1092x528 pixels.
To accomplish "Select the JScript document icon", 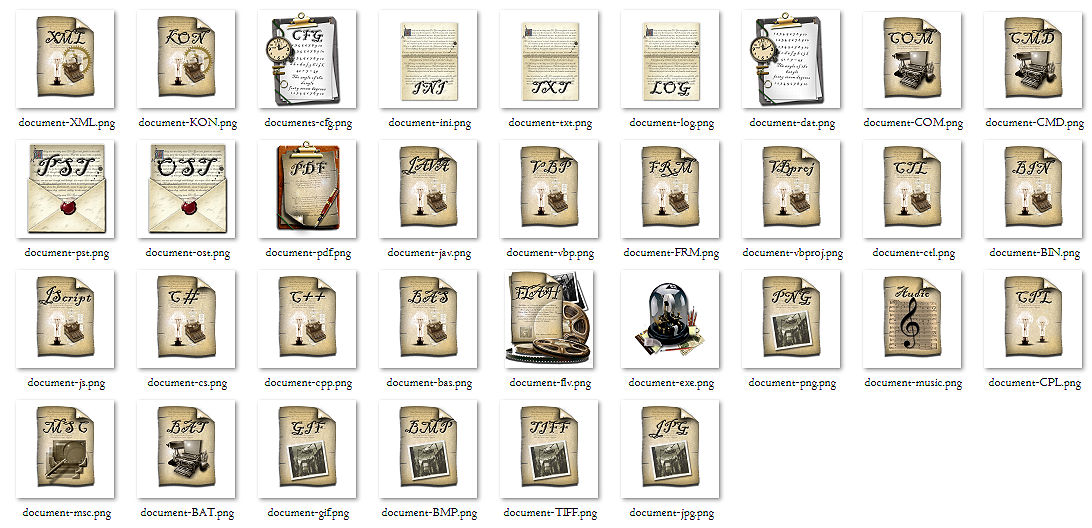I will tap(65, 319).
